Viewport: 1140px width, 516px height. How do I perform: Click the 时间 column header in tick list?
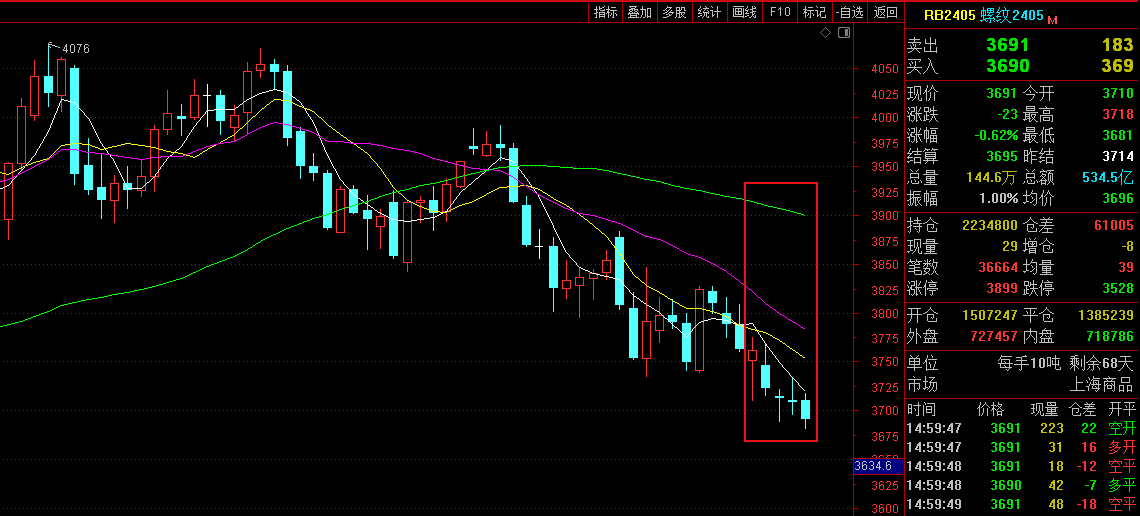(x=921, y=409)
